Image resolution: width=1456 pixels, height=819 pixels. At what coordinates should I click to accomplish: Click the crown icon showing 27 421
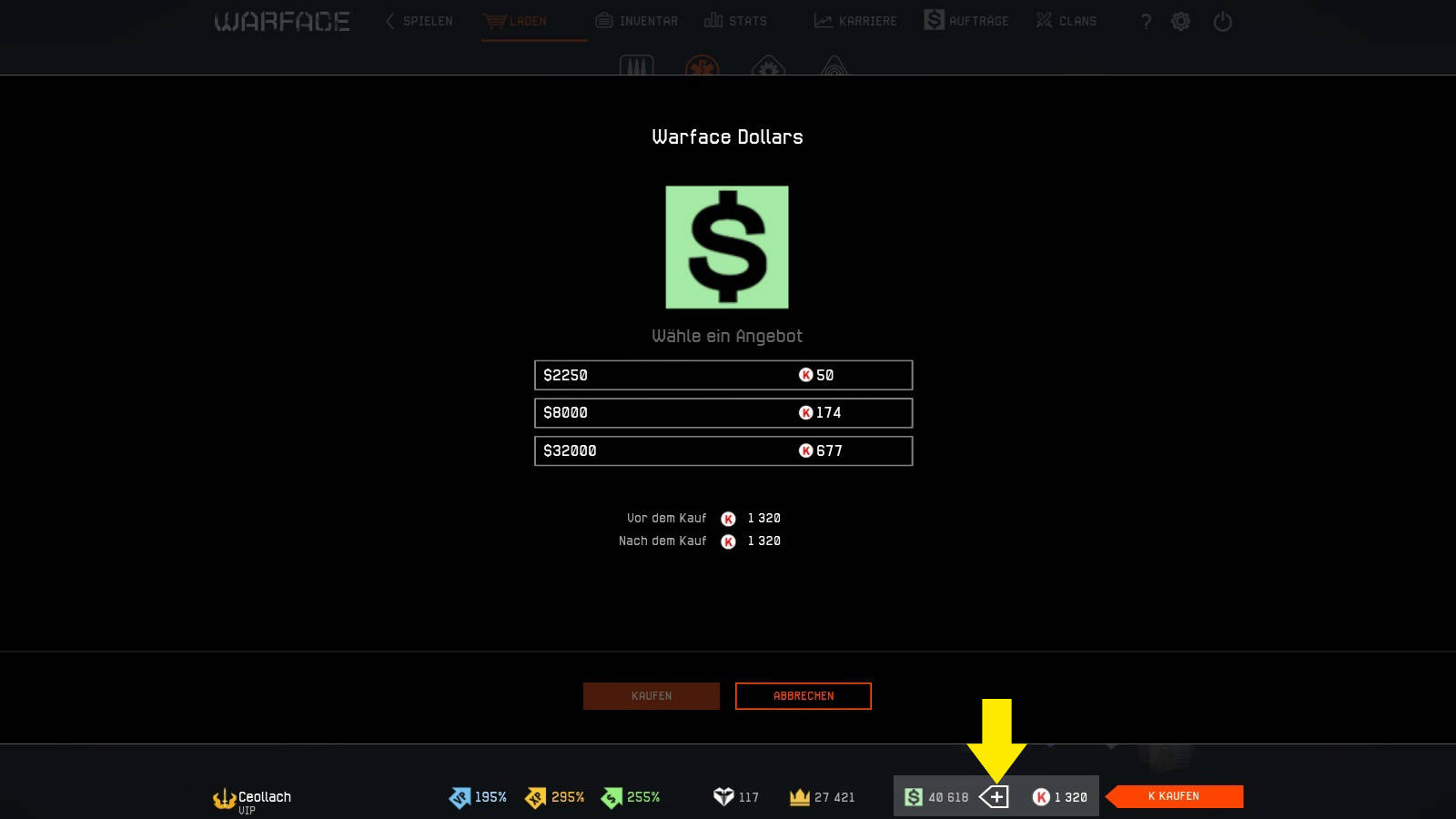click(800, 797)
